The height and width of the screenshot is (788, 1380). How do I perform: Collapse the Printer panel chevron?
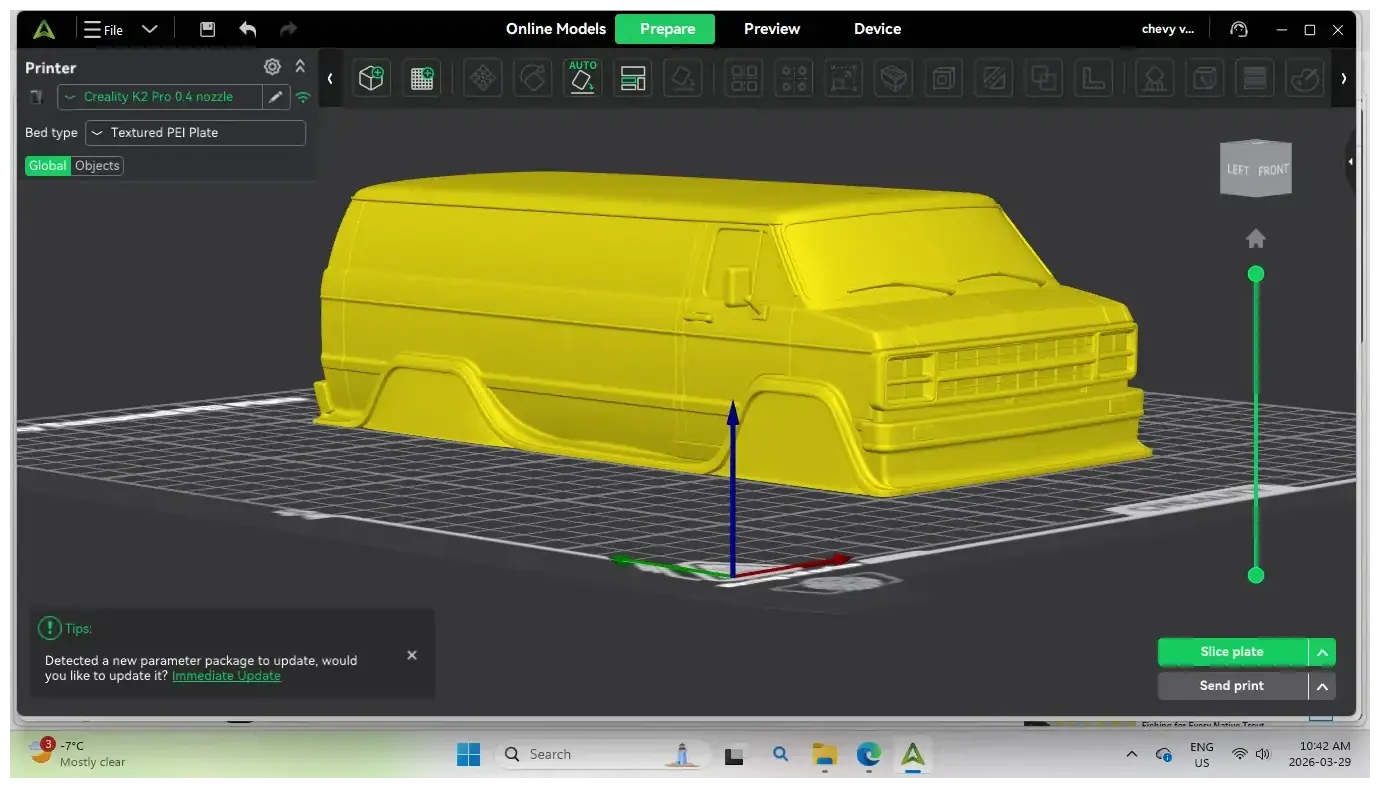pyautogui.click(x=300, y=67)
